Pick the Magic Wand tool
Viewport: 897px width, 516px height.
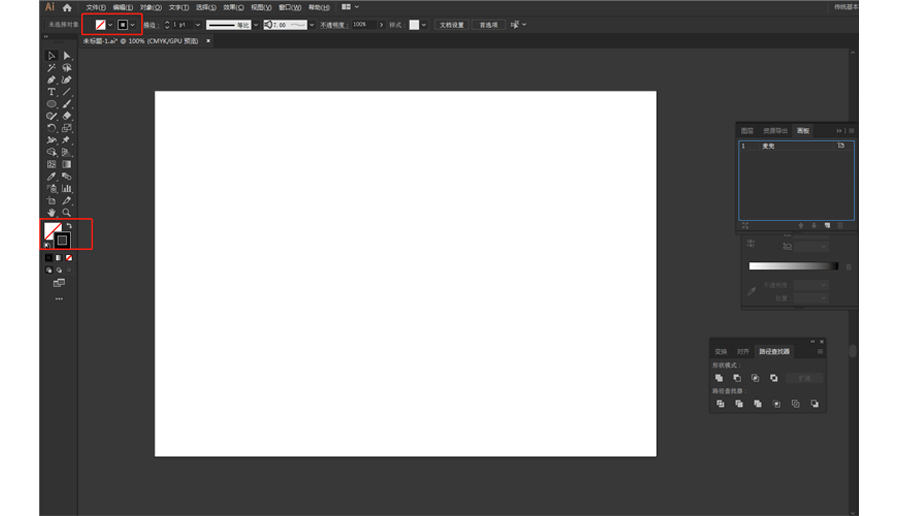(51, 68)
